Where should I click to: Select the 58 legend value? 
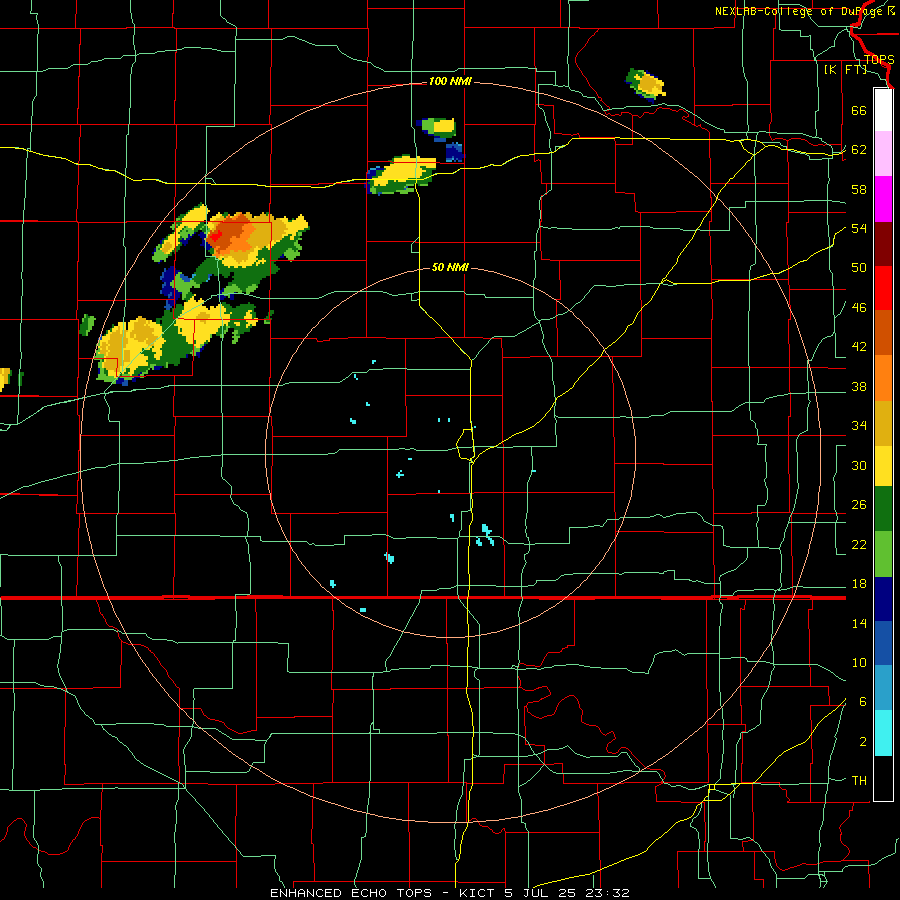point(859,189)
